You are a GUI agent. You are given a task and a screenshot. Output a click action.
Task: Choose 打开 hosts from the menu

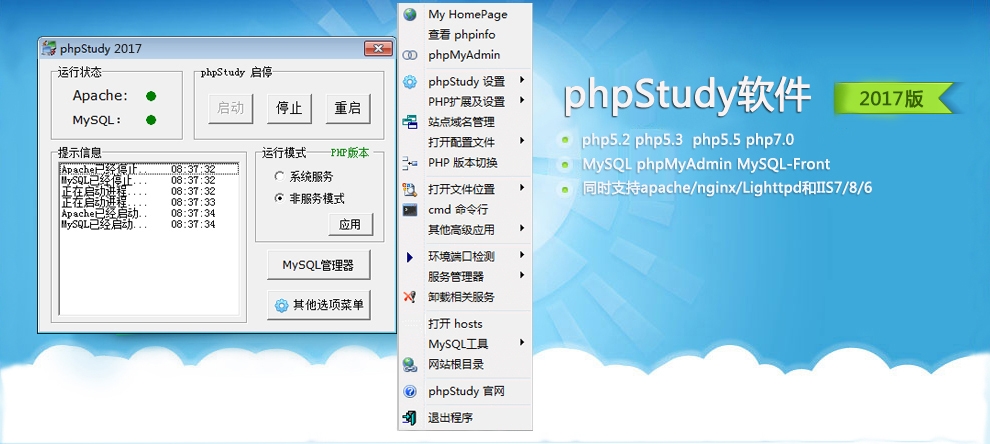click(x=455, y=324)
